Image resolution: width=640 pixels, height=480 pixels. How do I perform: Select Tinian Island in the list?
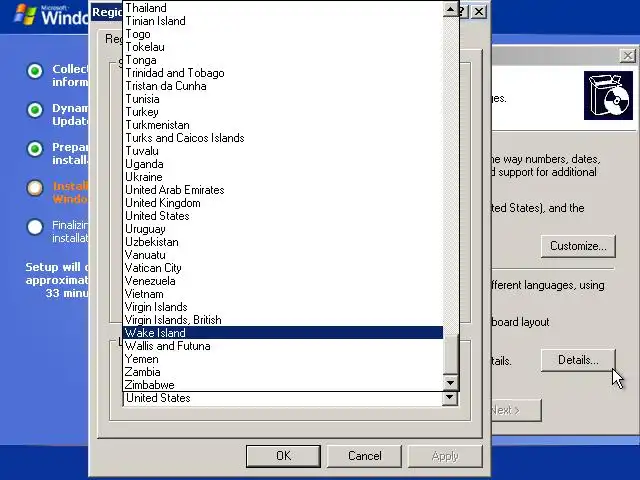(x=282, y=21)
